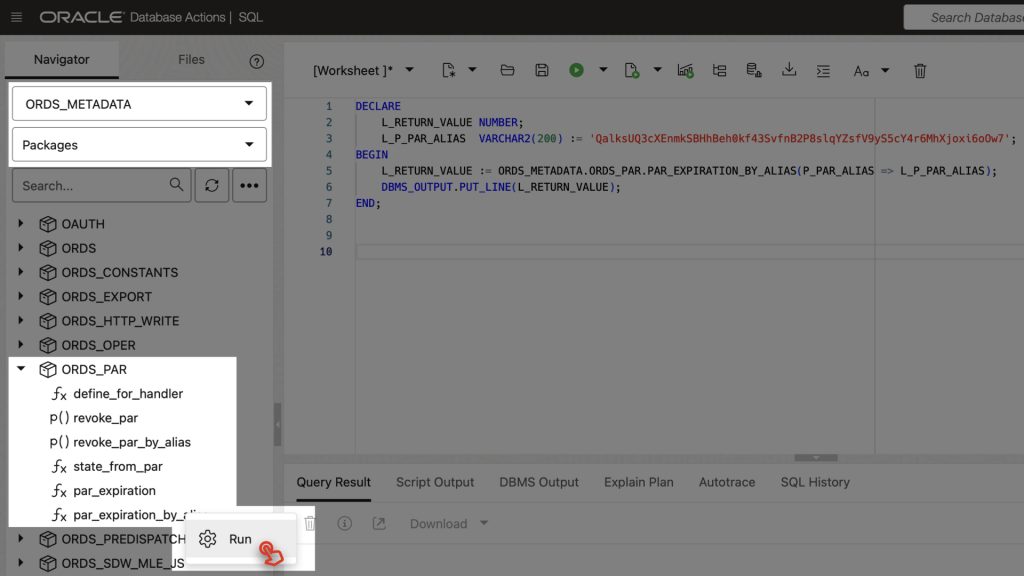Open the Navigator help icon

tap(257, 61)
